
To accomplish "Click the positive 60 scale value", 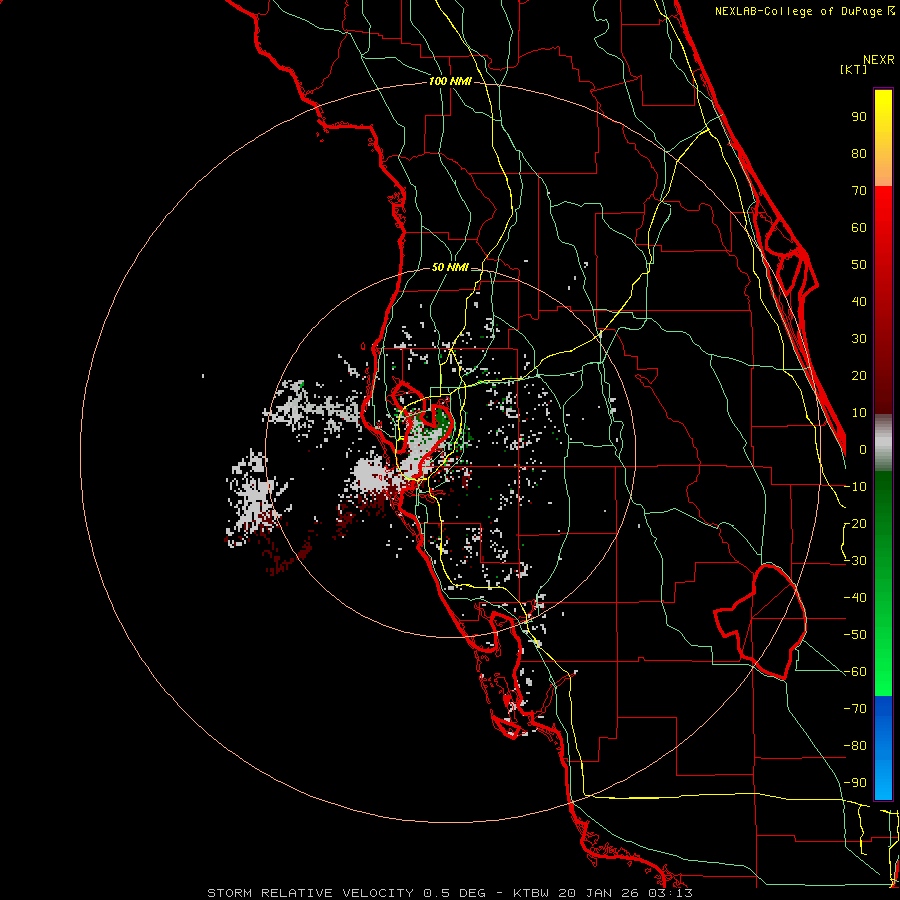I will point(859,227).
